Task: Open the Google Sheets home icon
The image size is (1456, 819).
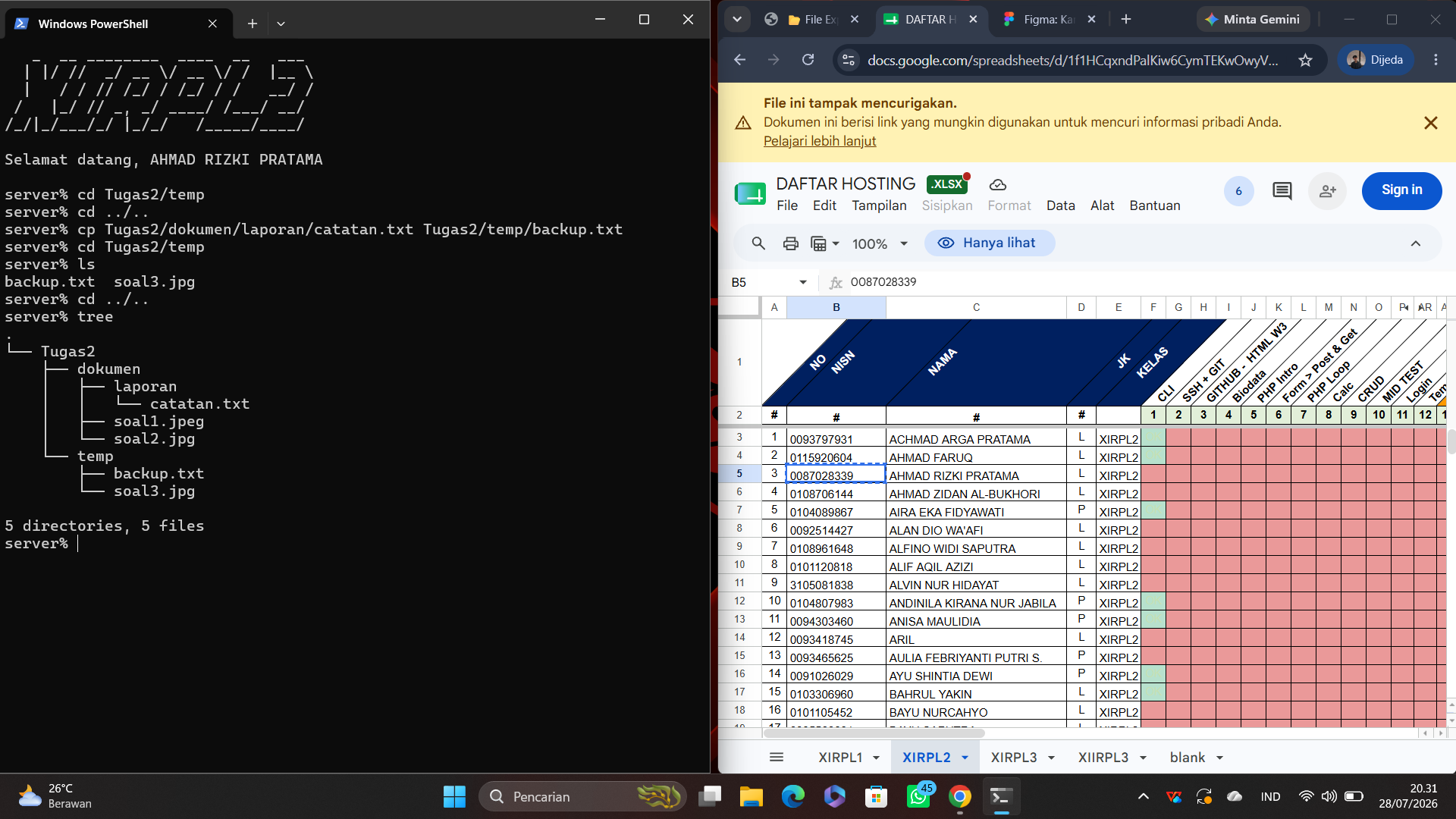Action: [x=750, y=193]
